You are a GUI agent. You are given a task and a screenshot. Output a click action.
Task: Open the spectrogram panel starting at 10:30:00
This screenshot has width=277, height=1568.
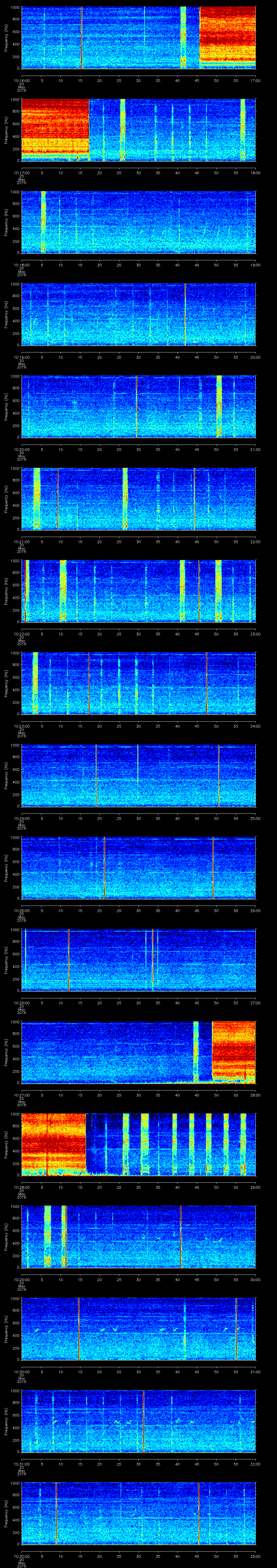[x=138, y=1329]
